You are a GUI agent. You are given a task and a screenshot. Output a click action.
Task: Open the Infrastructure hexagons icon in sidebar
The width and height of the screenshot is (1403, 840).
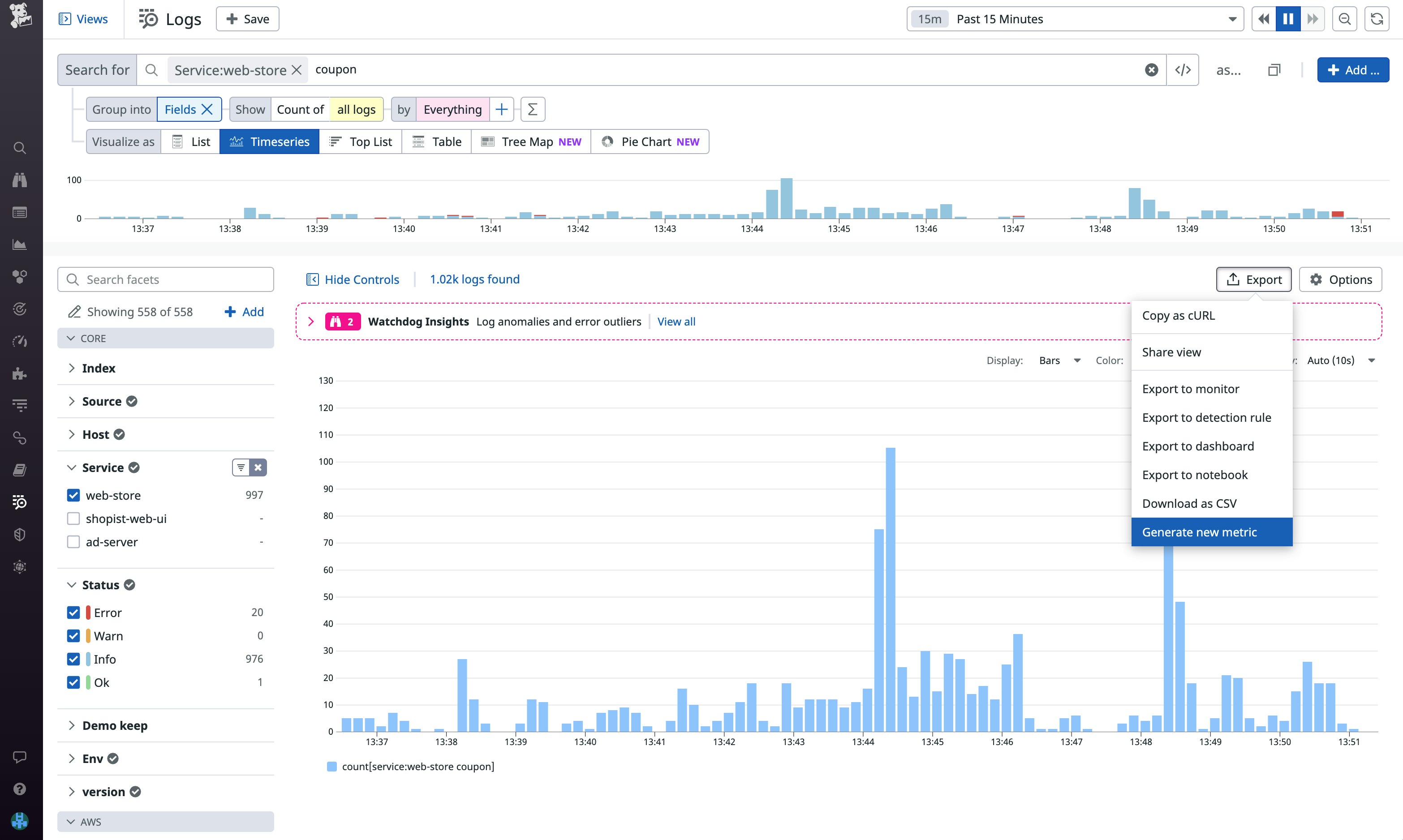(x=20, y=277)
